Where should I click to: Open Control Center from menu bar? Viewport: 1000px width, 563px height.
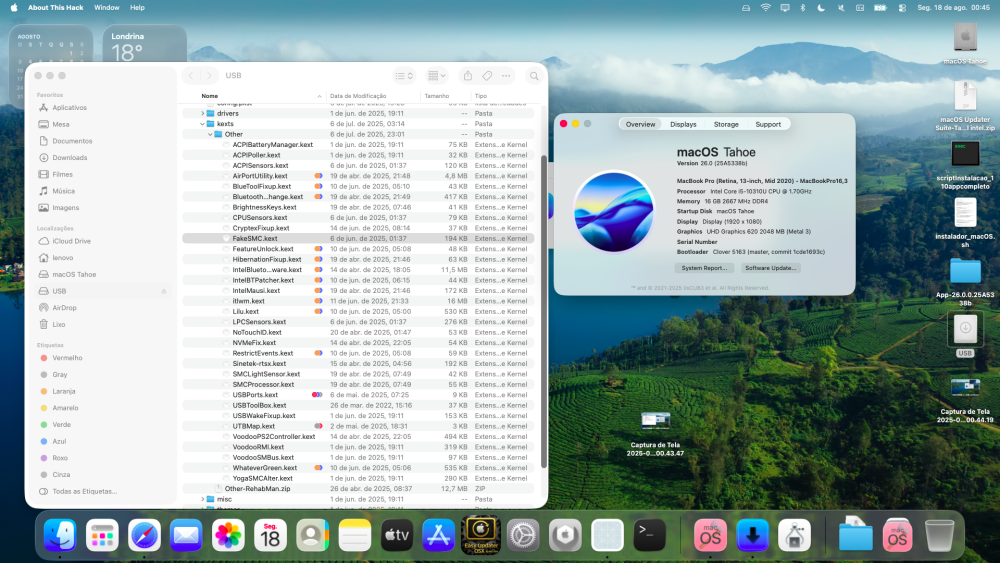pos(902,8)
